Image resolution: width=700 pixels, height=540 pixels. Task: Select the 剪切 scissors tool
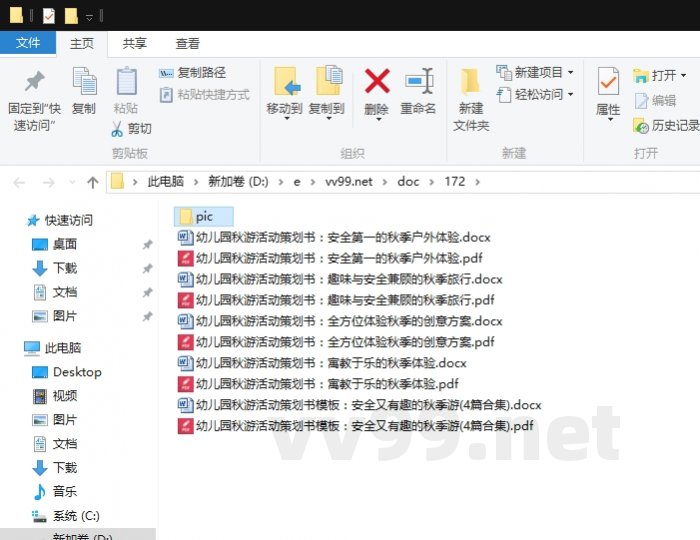[131, 129]
